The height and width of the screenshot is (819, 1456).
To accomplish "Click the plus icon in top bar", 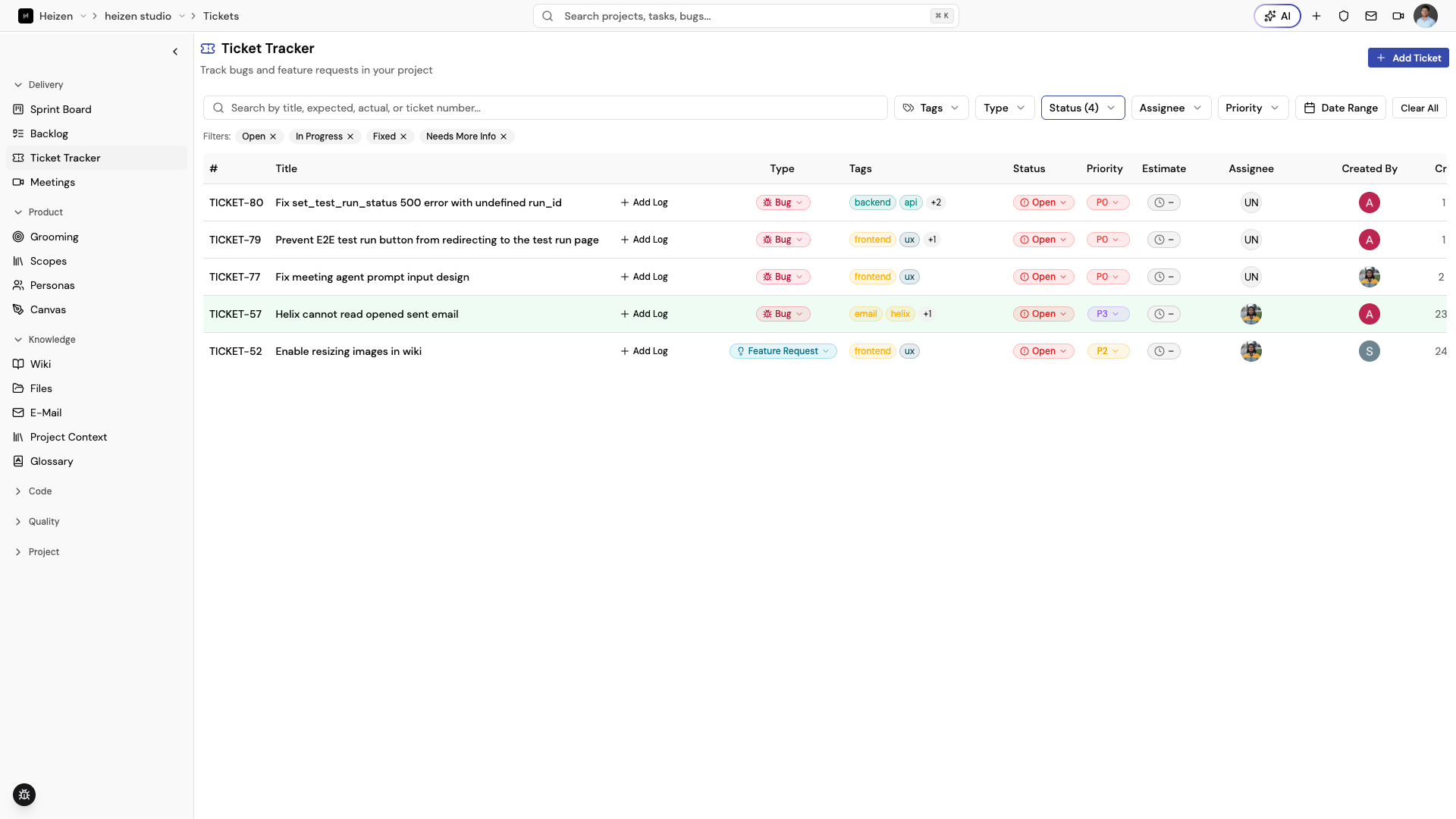I will coord(1316,16).
